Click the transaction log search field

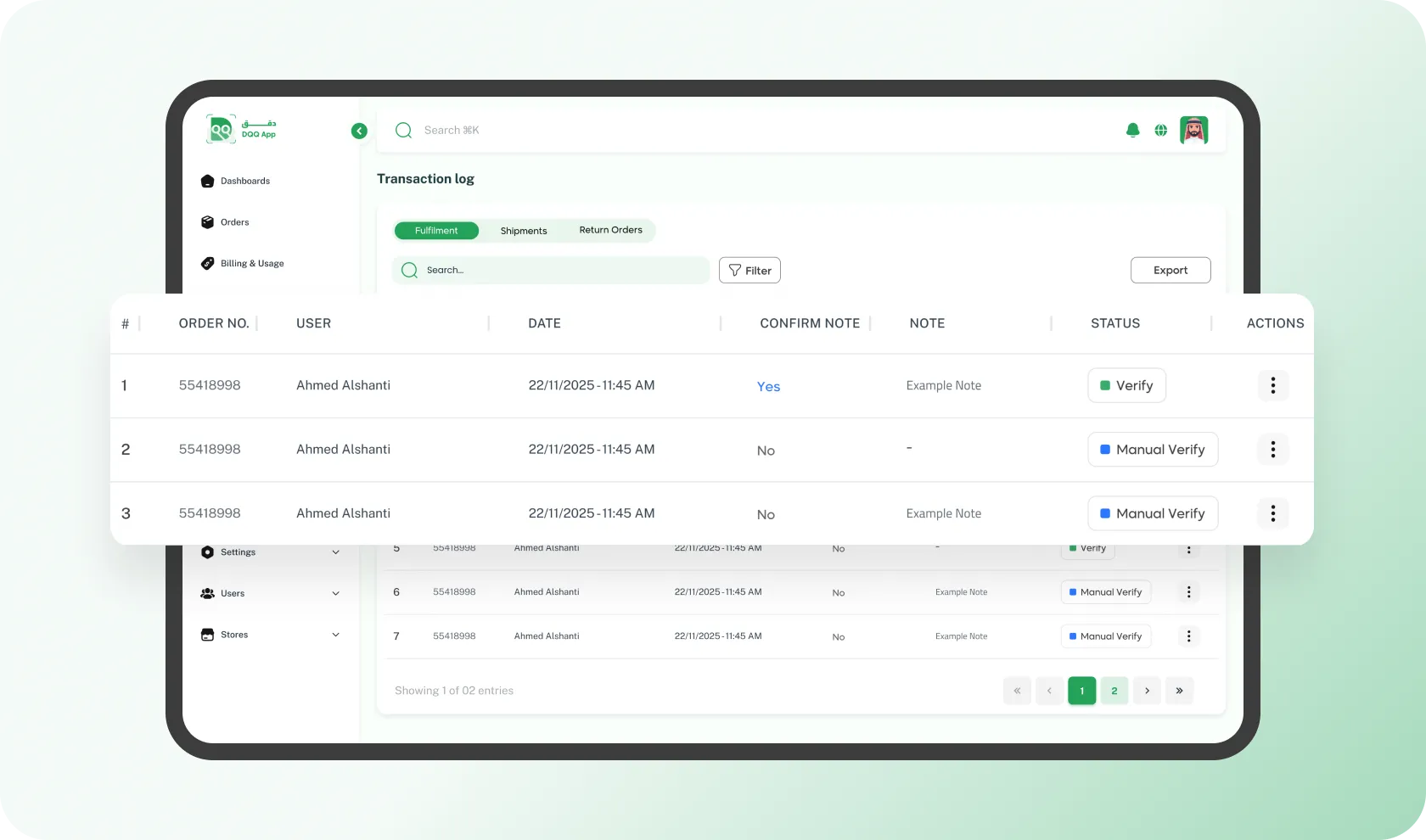tap(560, 270)
